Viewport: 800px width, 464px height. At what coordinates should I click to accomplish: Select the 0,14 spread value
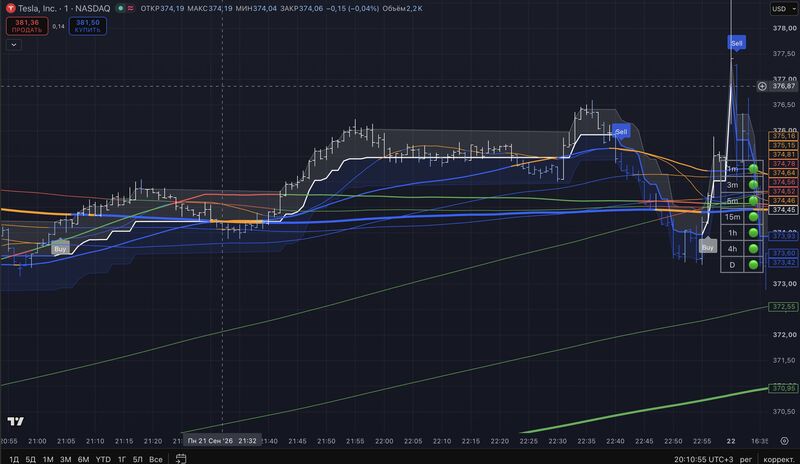59,27
